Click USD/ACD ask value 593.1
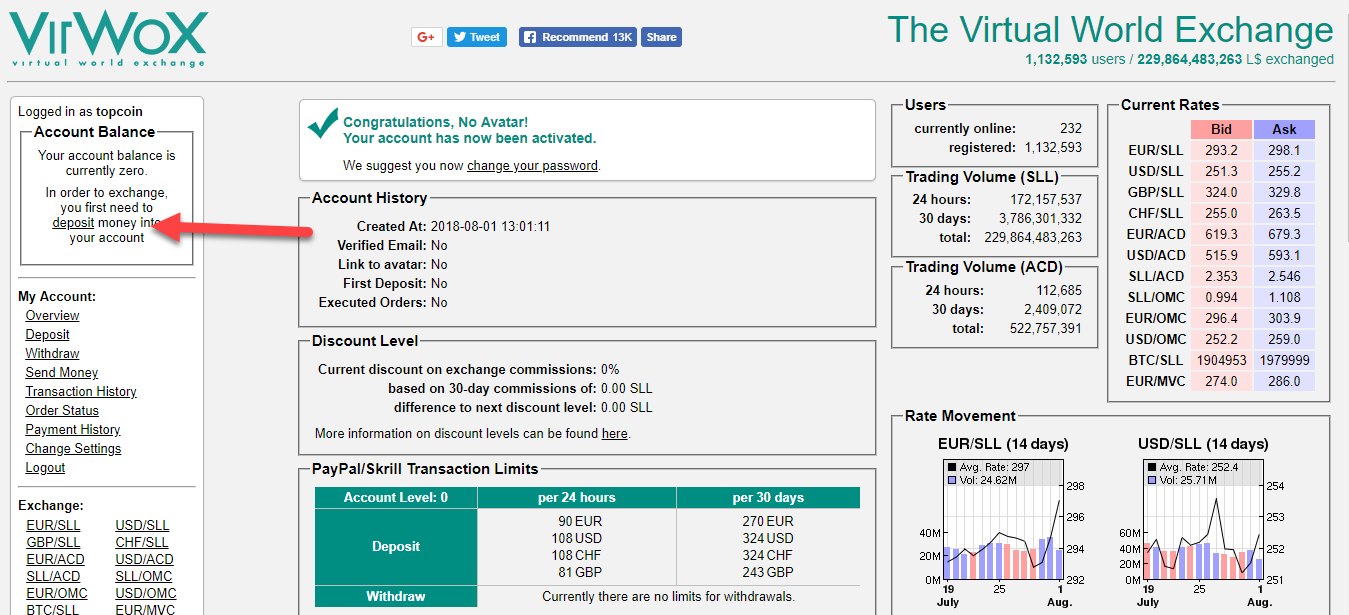This screenshot has height=615, width=1349. (1284, 255)
